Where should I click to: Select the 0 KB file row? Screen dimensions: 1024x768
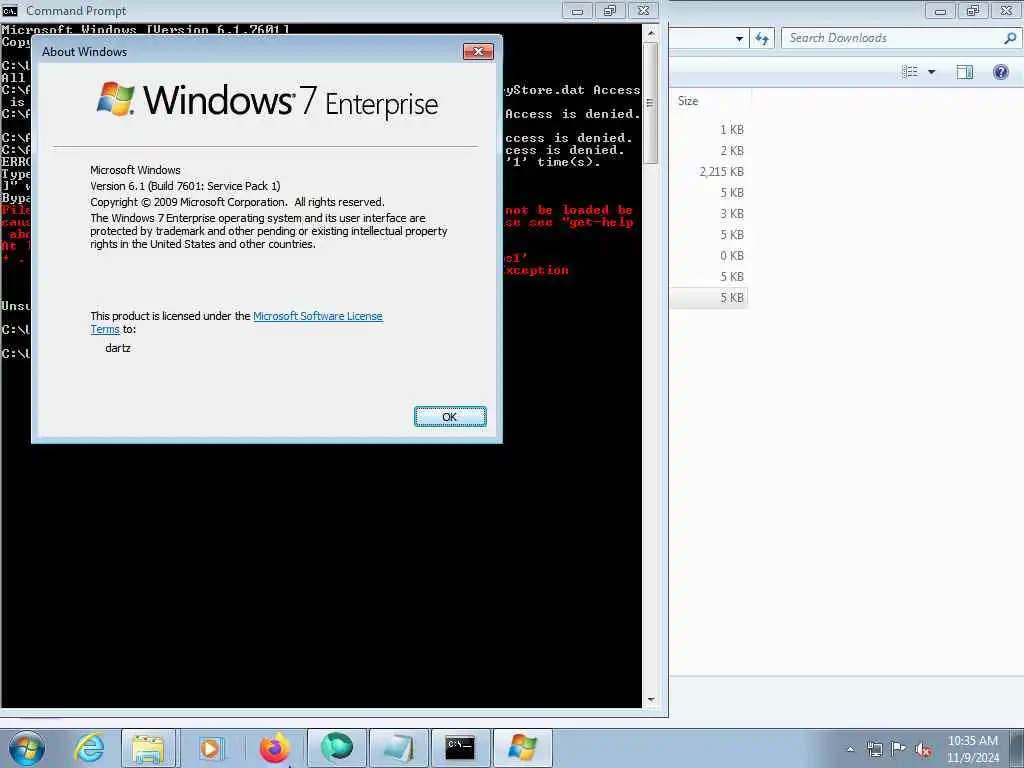711,256
